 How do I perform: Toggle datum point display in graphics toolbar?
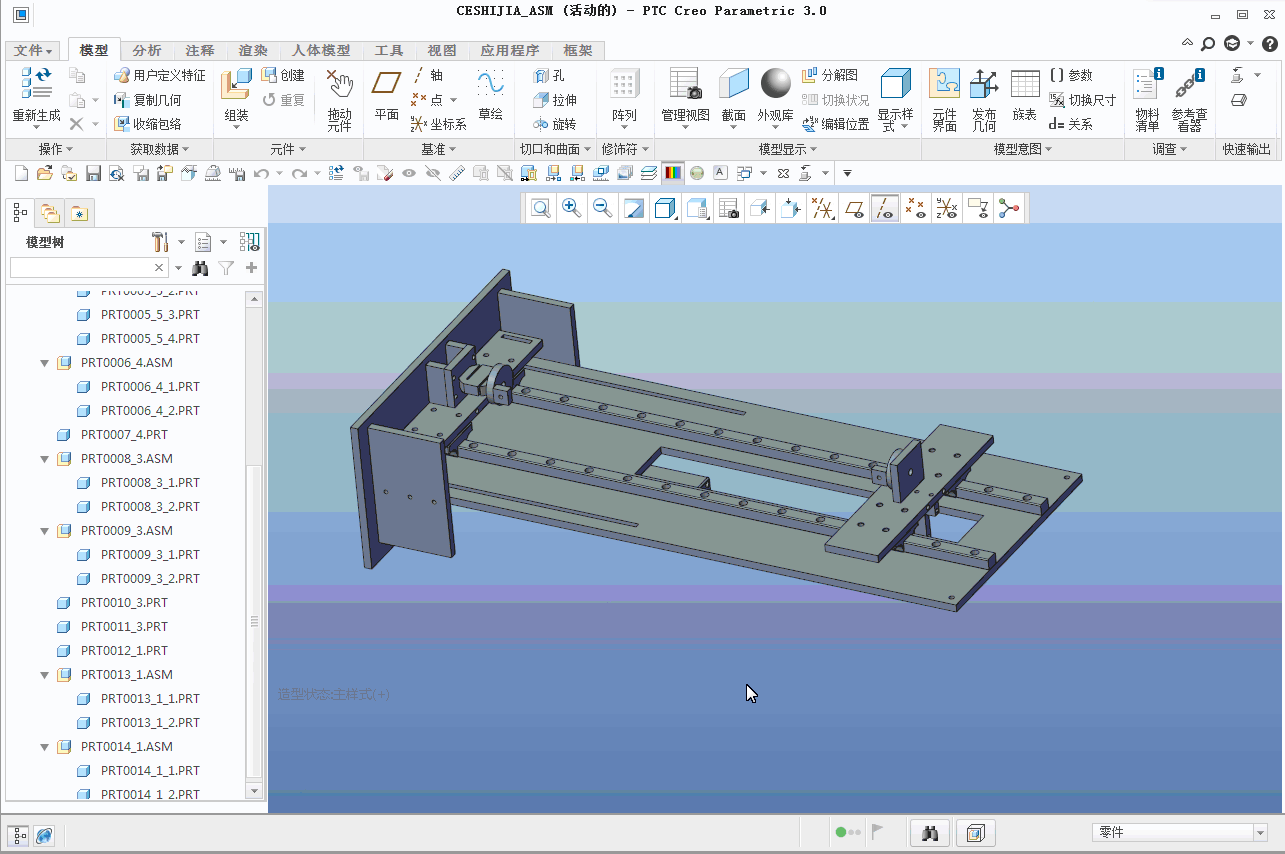pyautogui.click(x=915, y=208)
